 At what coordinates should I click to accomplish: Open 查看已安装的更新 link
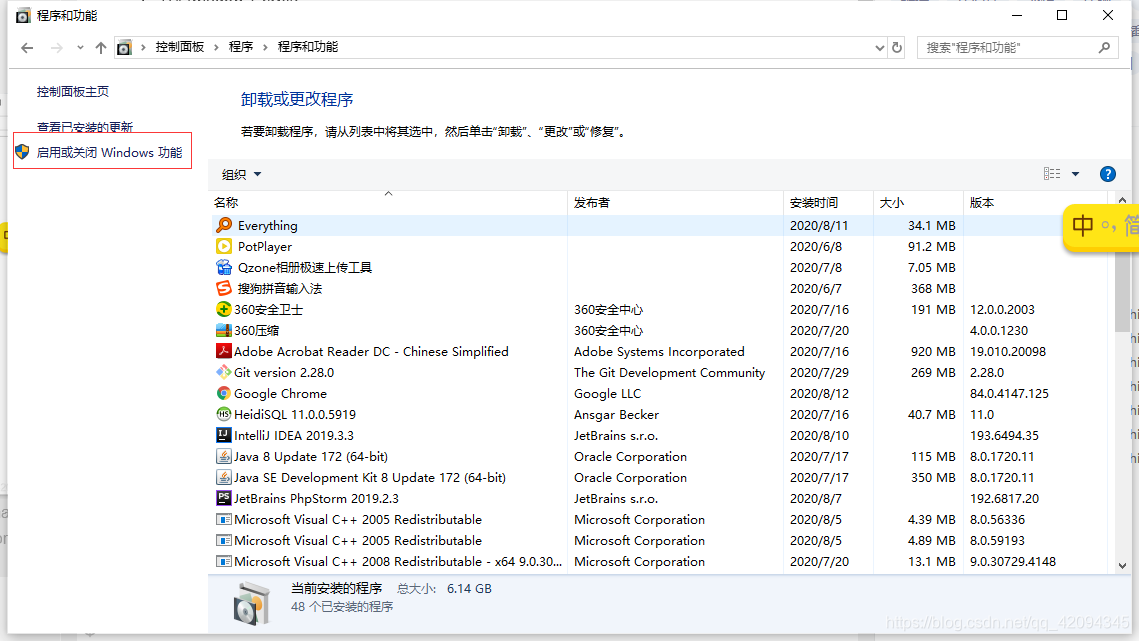[x=85, y=127]
